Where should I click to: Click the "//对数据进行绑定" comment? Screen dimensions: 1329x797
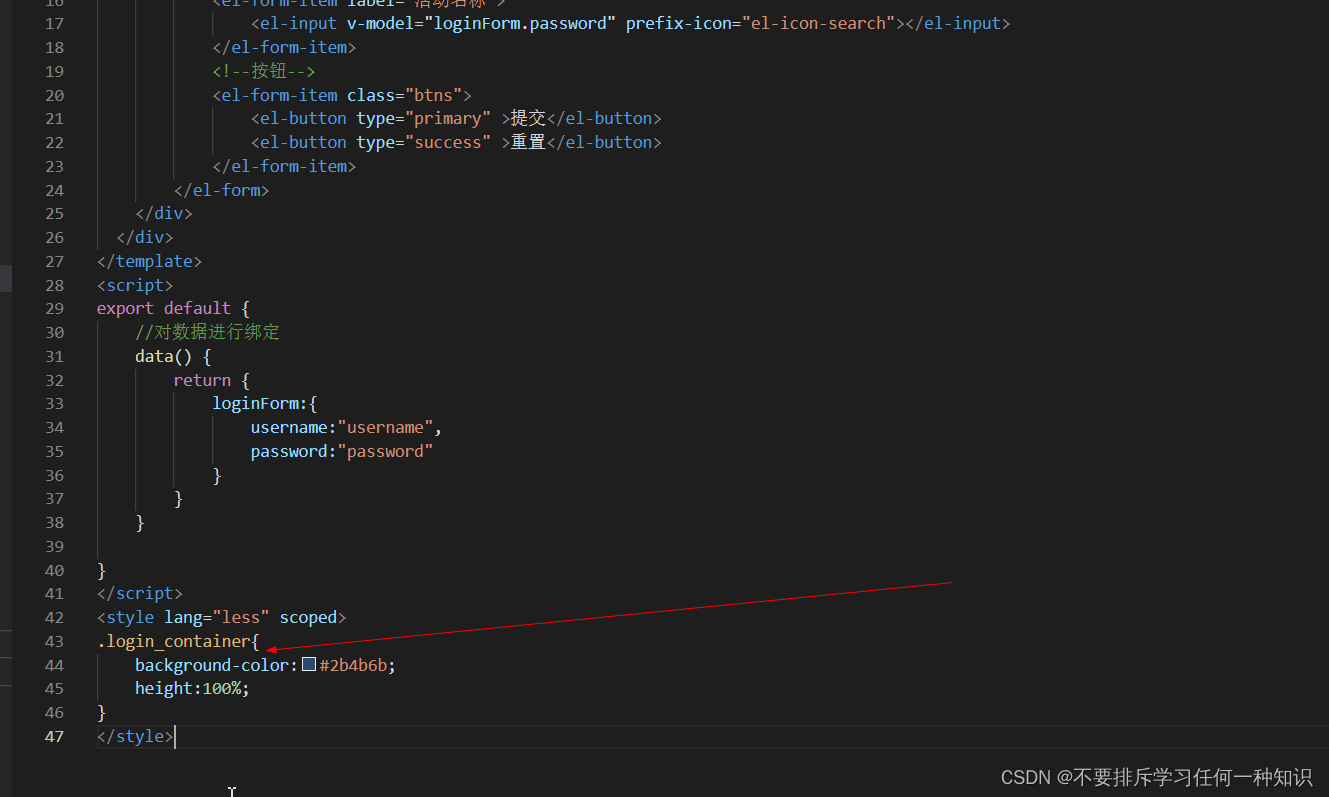click(207, 332)
